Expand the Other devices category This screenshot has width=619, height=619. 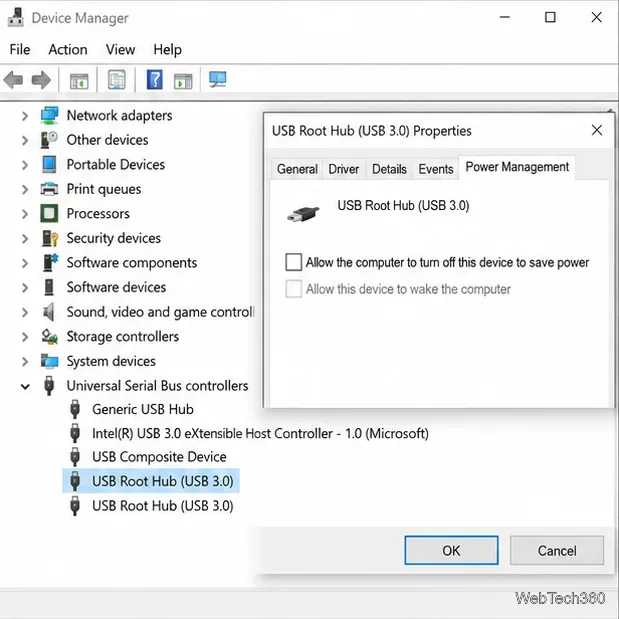(x=24, y=140)
